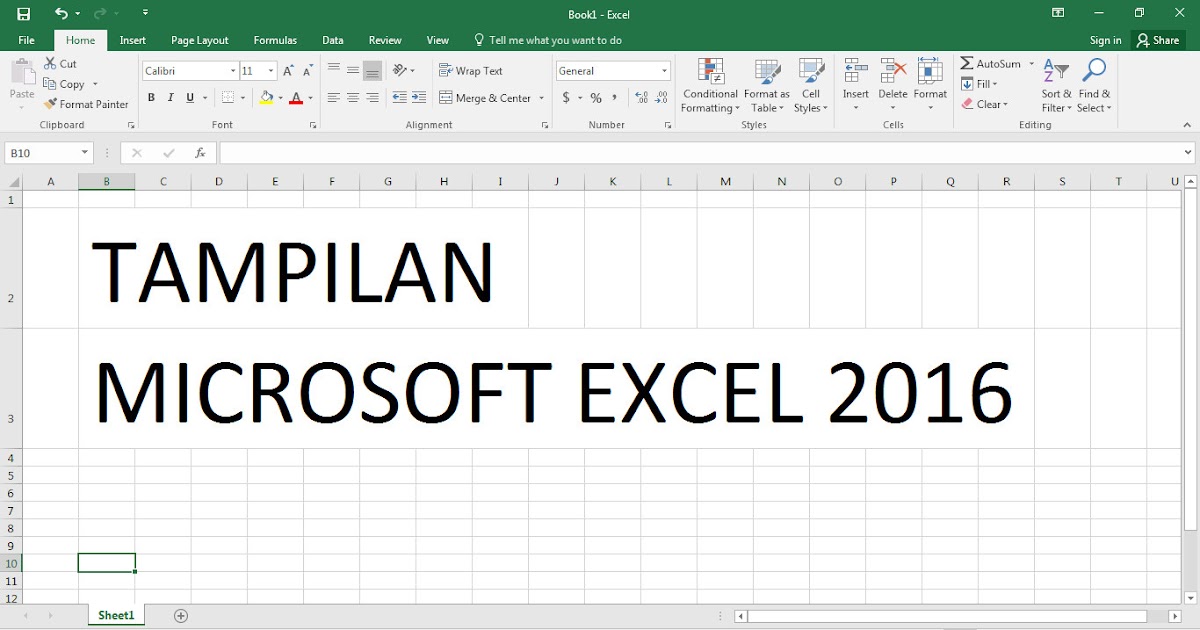Open the Fill Color yellow swatch

(266, 98)
